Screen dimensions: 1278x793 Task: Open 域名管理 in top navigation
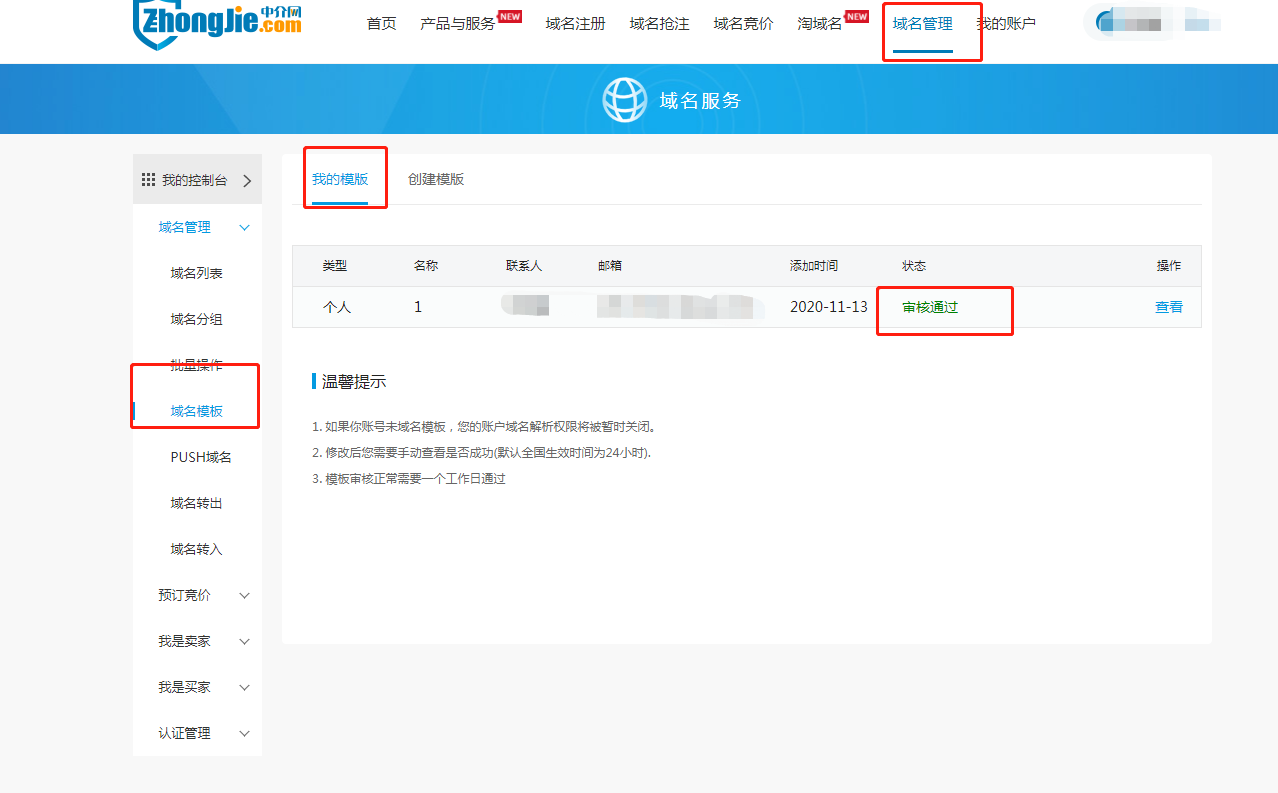click(x=922, y=24)
